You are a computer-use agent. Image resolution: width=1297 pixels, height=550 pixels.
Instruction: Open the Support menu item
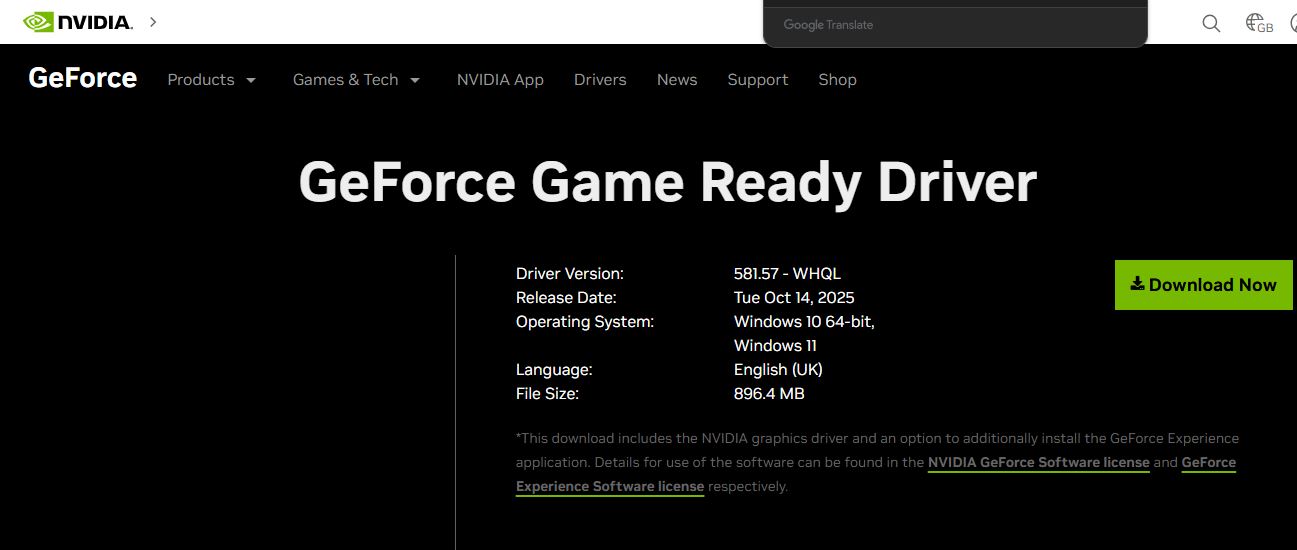coord(758,80)
